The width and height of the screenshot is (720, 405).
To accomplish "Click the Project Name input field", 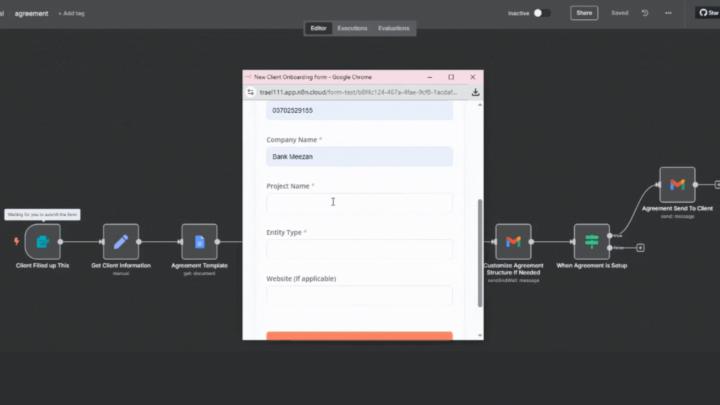I will 359,202.
